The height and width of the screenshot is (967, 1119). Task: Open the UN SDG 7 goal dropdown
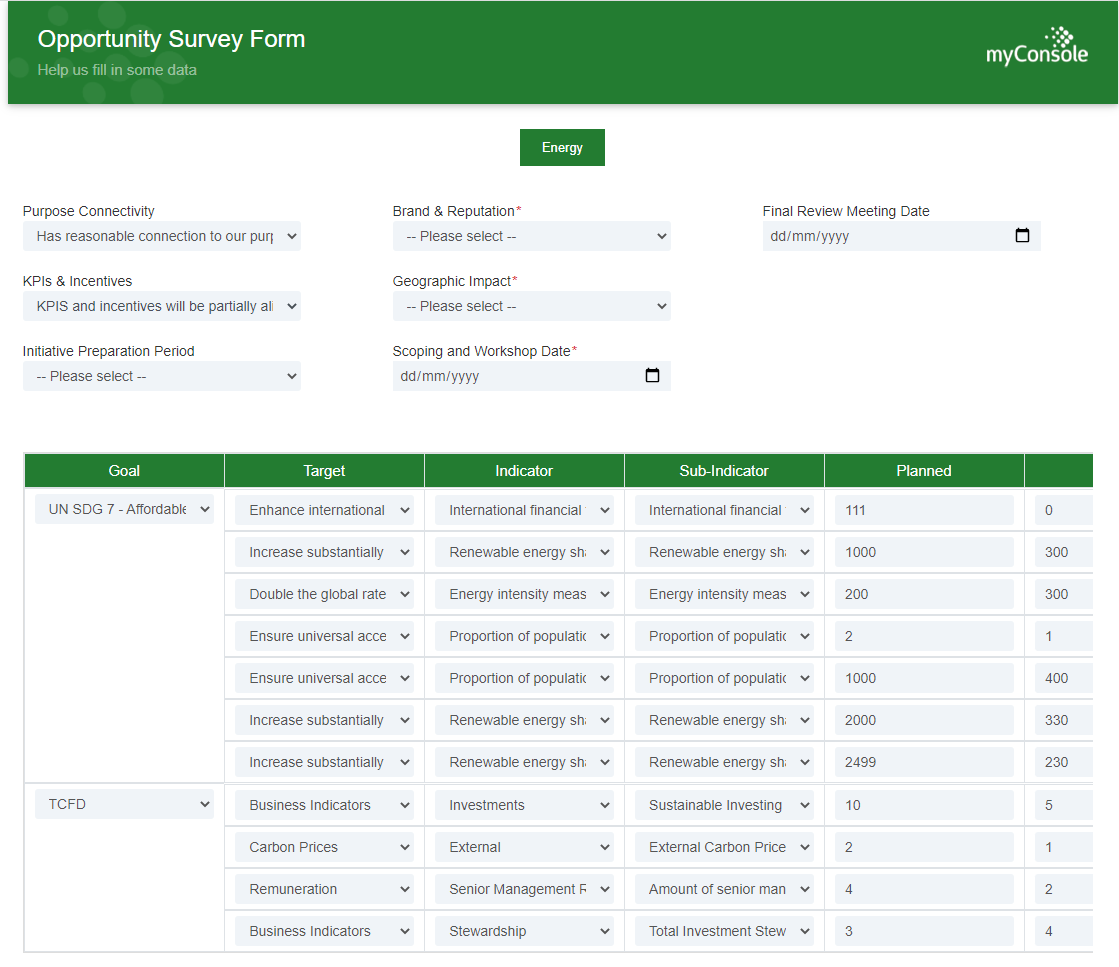click(124, 509)
